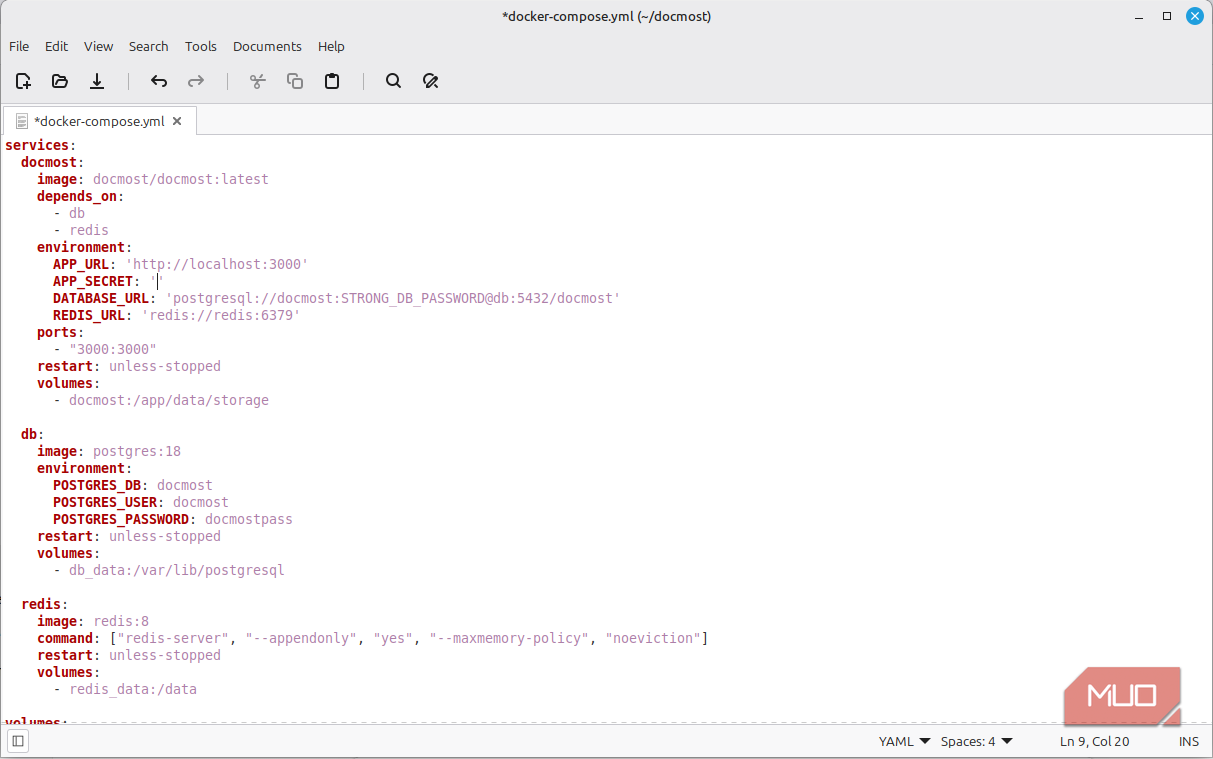The width and height of the screenshot is (1213, 759).
Task: Open the Search menu
Action: point(149,46)
